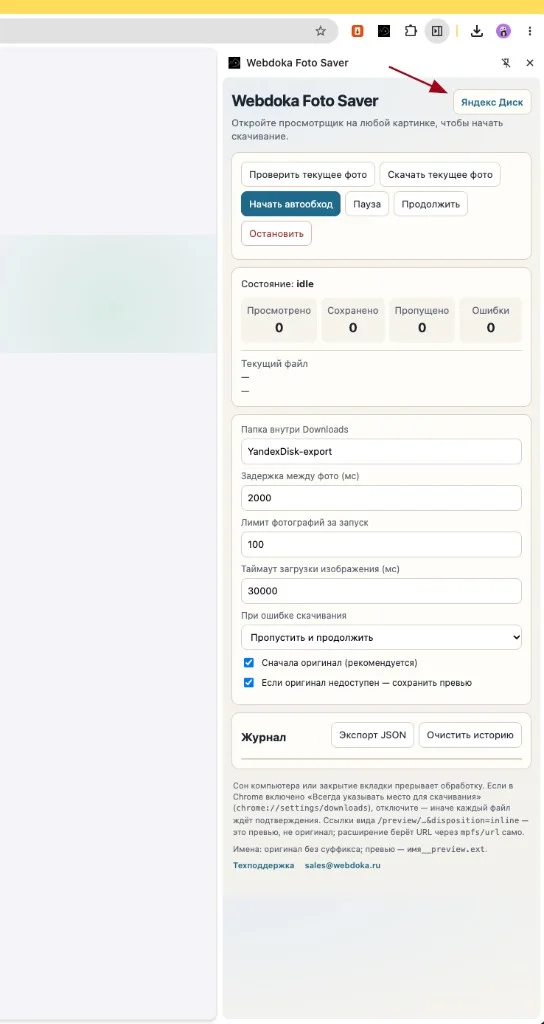Click the sales@webdoka.ru email link

pos(343,865)
